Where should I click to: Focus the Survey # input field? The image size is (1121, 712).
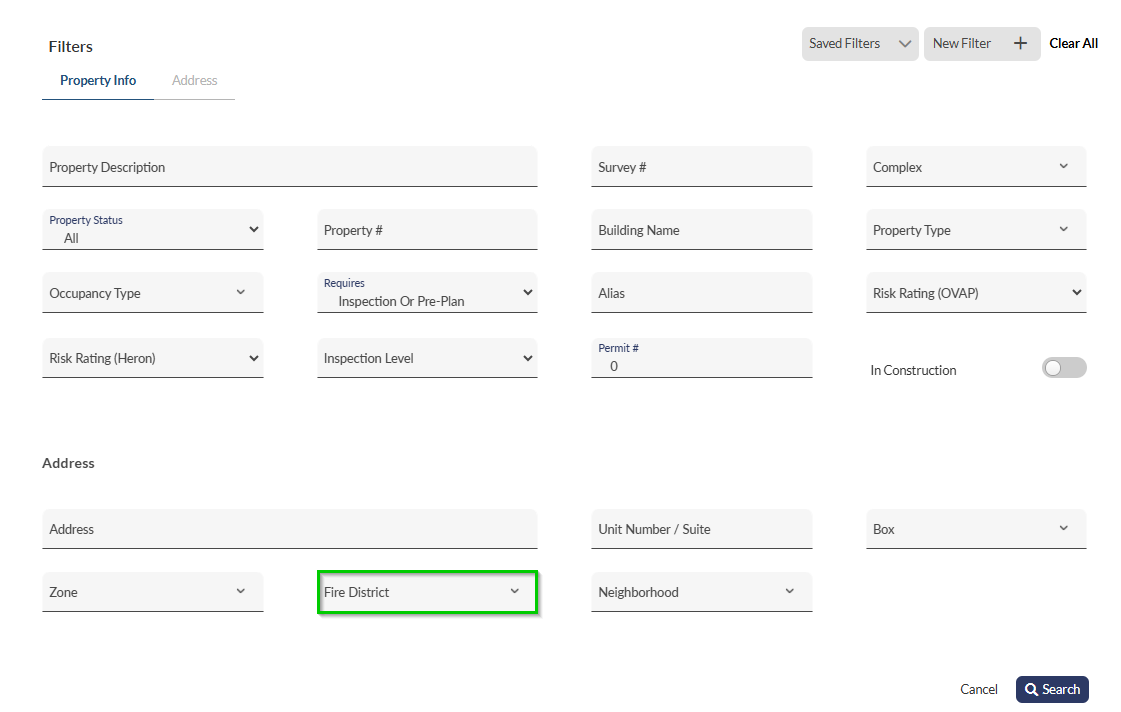coord(701,167)
